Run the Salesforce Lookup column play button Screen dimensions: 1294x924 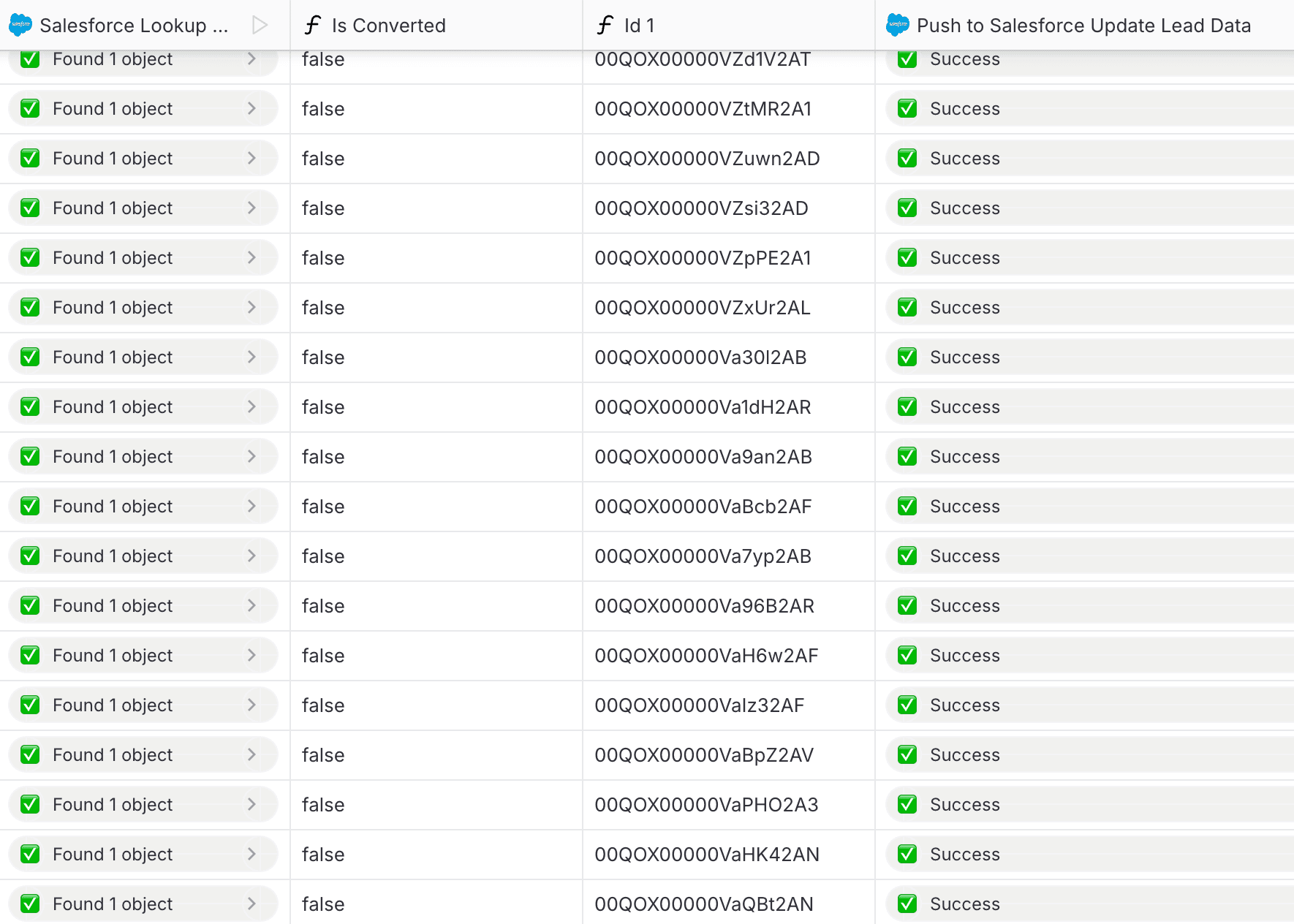tap(260, 26)
